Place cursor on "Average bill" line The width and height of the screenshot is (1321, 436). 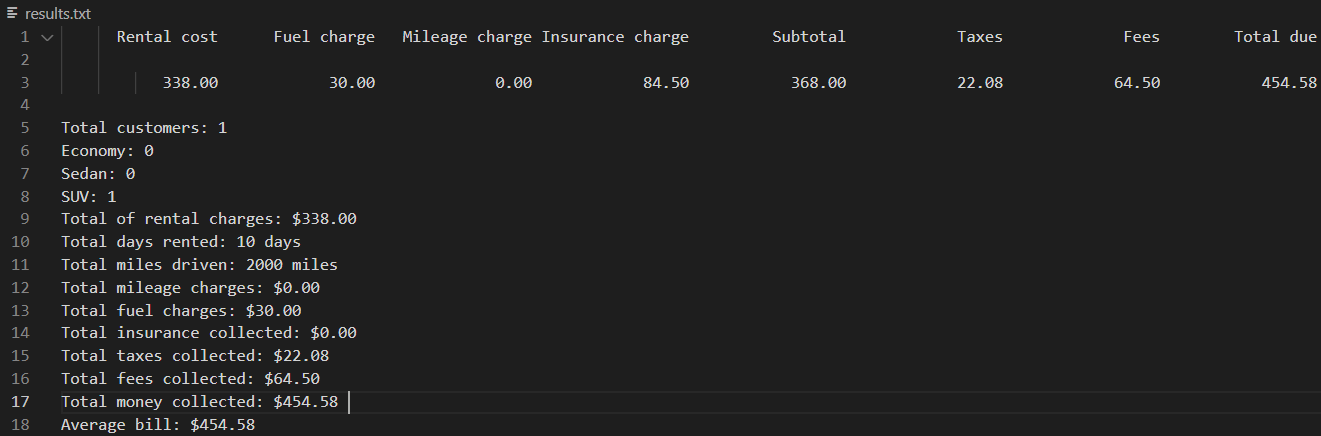(x=158, y=425)
